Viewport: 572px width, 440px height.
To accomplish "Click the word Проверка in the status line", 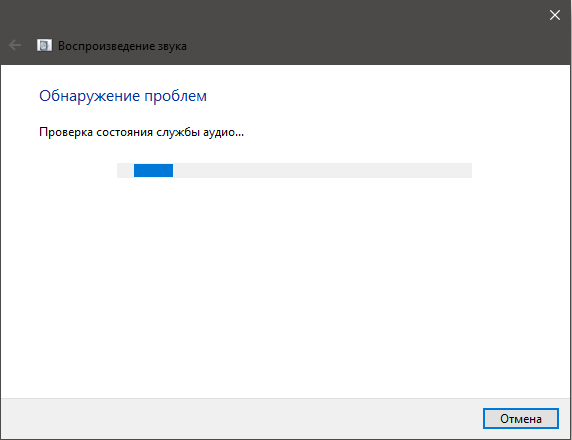I will click(x=66, y=132).
